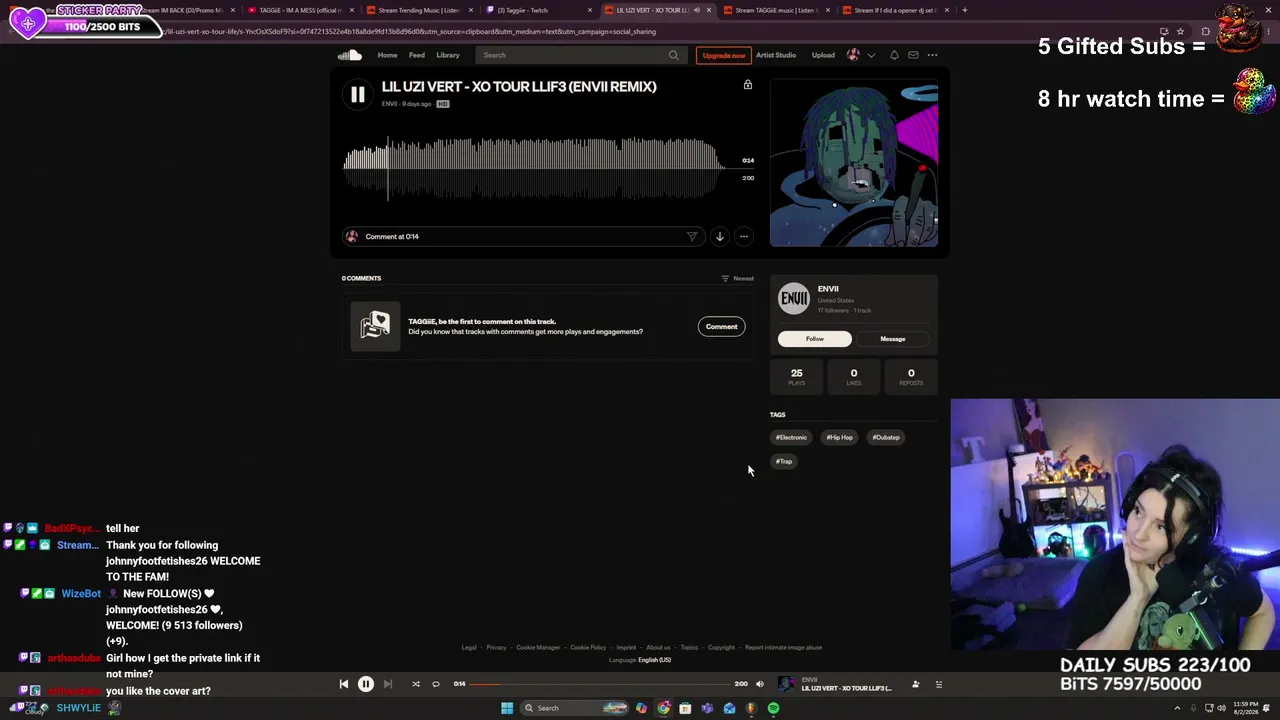The image size is (1280, 720).
Task: Open the Upload page
Action: (823, 55)
